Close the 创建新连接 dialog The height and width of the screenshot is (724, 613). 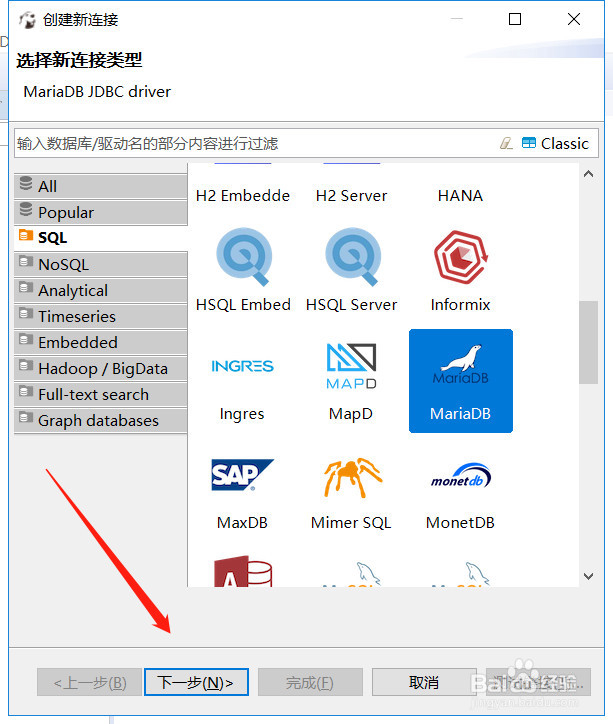coord(574,19)
